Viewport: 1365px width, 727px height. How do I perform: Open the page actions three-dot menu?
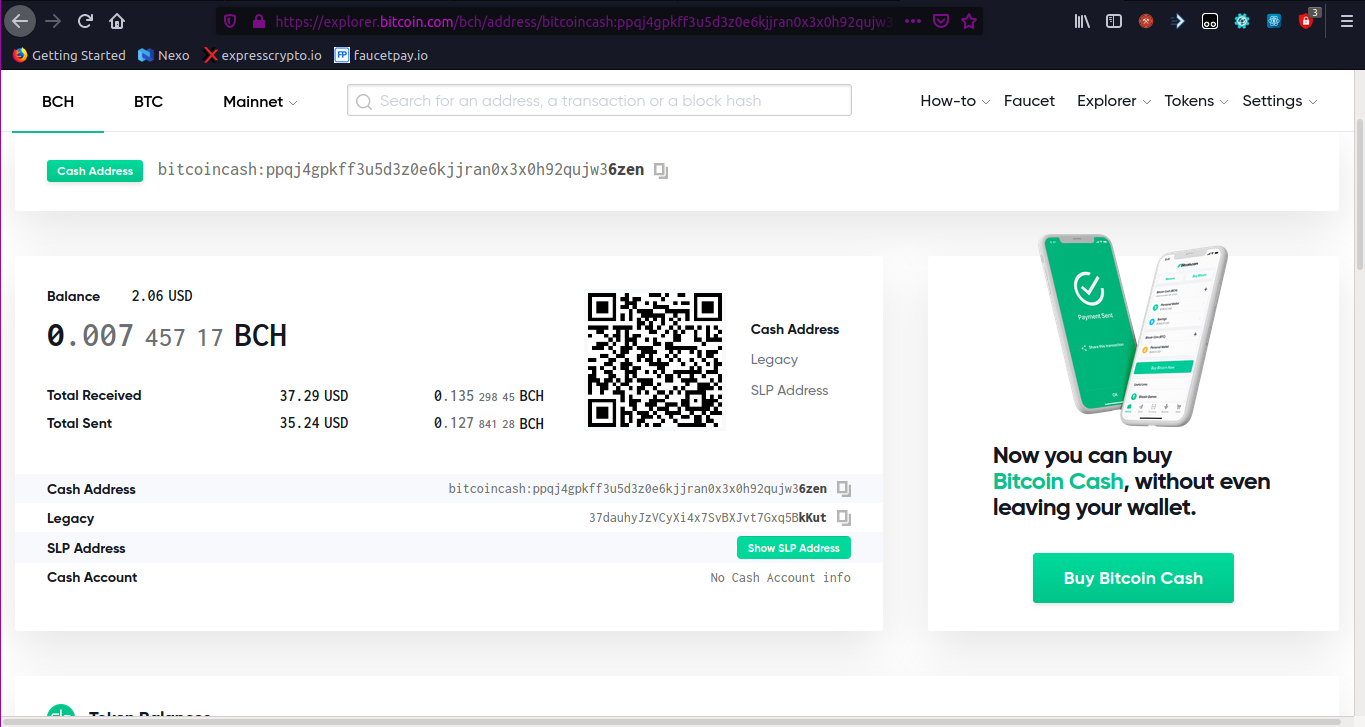pos(912,21)
